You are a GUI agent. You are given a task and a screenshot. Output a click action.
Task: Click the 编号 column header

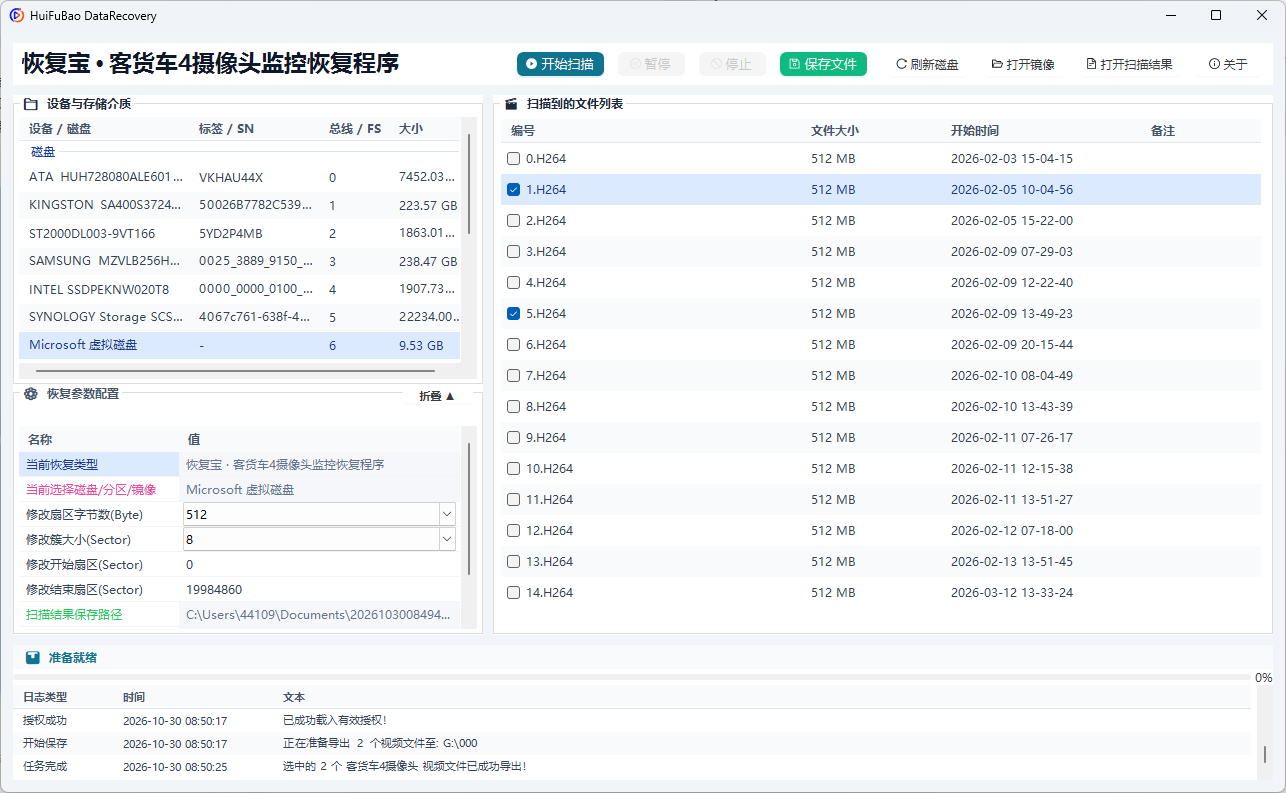[x=523, y=131]
